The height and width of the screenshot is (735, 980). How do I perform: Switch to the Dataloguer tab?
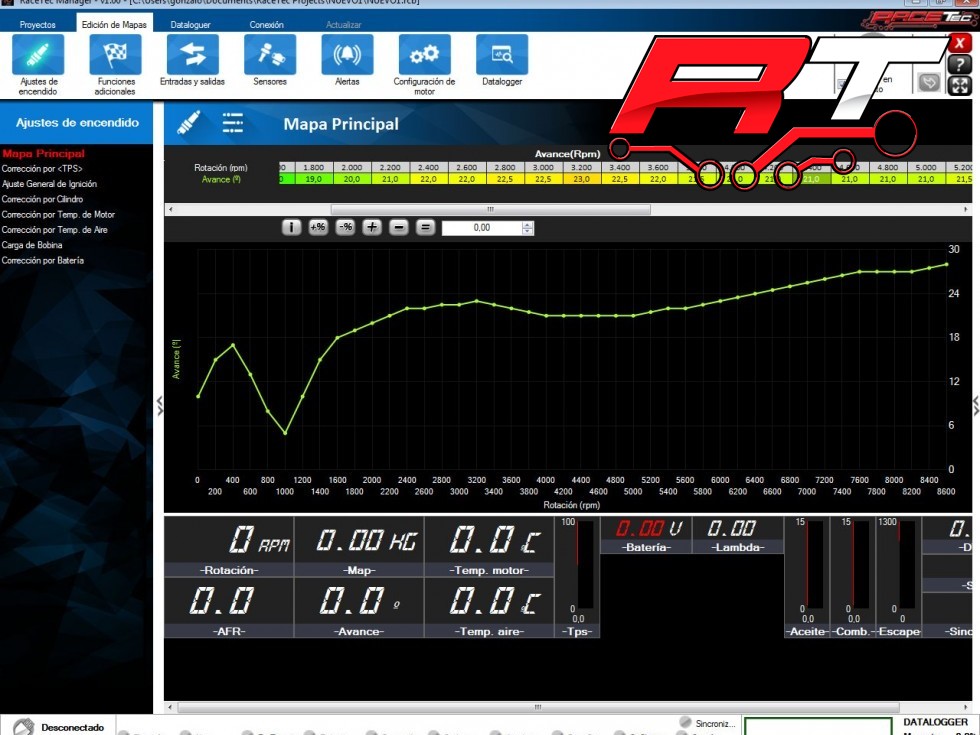pyautogui.click(x=191, y=25)
